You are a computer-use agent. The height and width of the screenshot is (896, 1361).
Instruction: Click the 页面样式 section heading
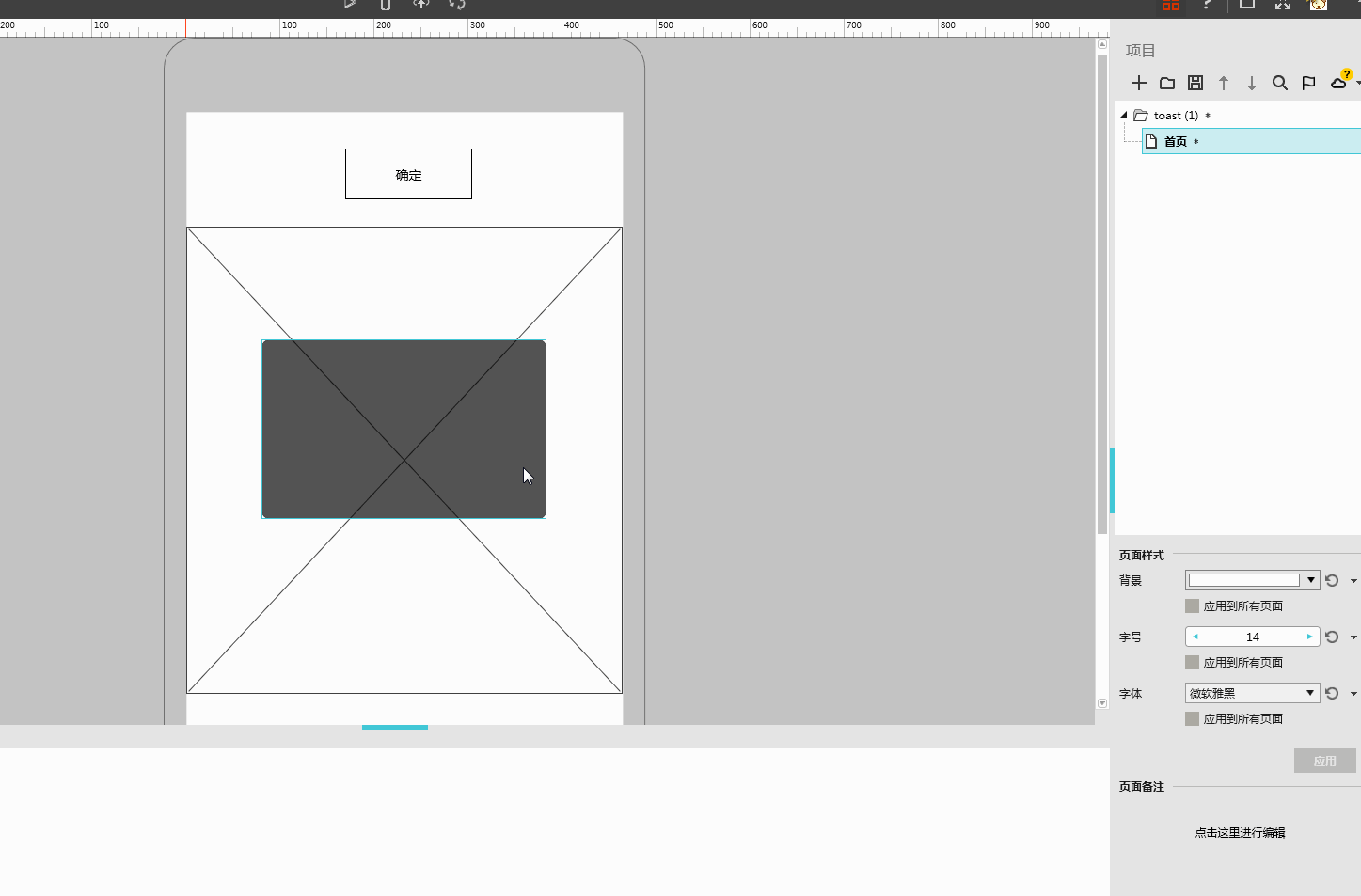pyautogui.click(x=1141, y=556)
